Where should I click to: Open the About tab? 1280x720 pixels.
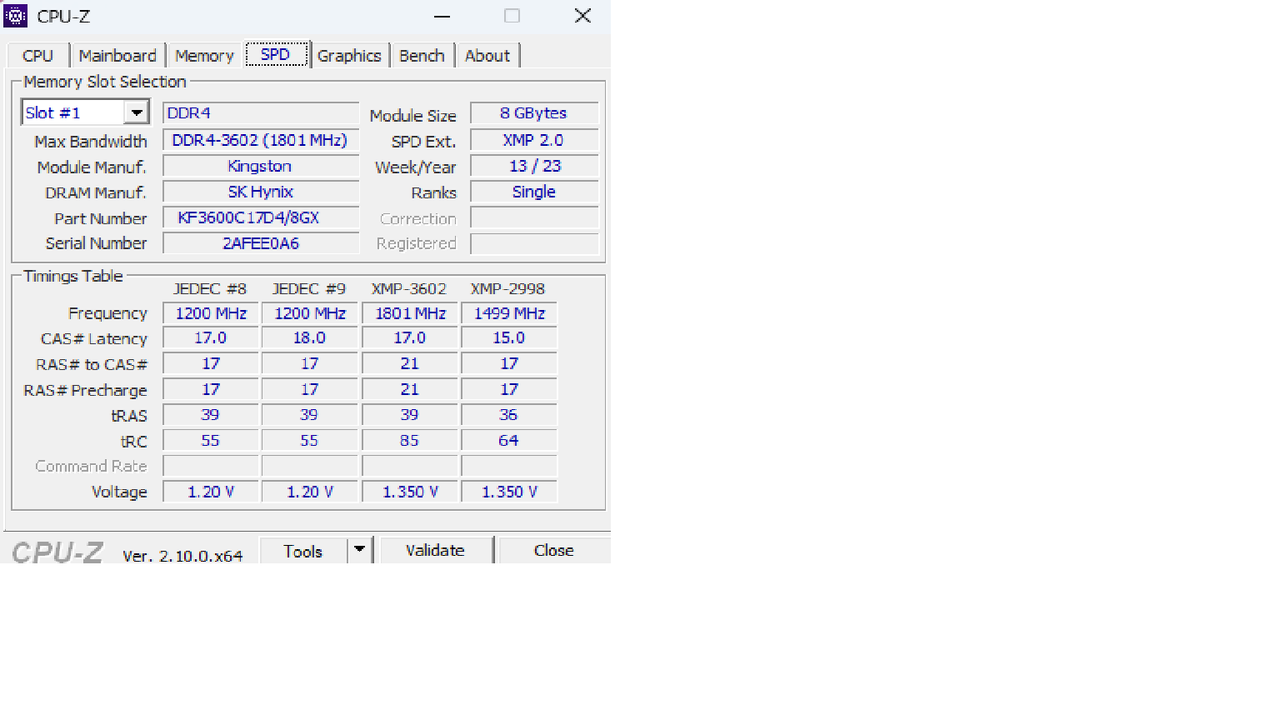(x=487, y=56)
